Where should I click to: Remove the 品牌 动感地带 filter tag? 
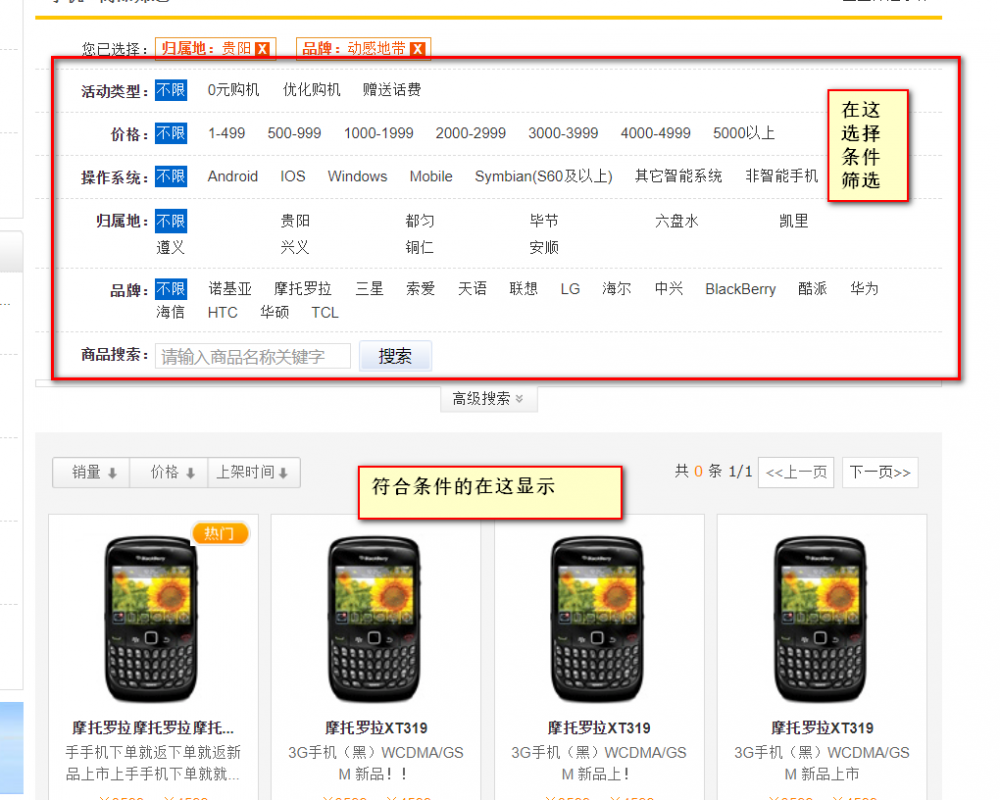(x=417, y=49)
